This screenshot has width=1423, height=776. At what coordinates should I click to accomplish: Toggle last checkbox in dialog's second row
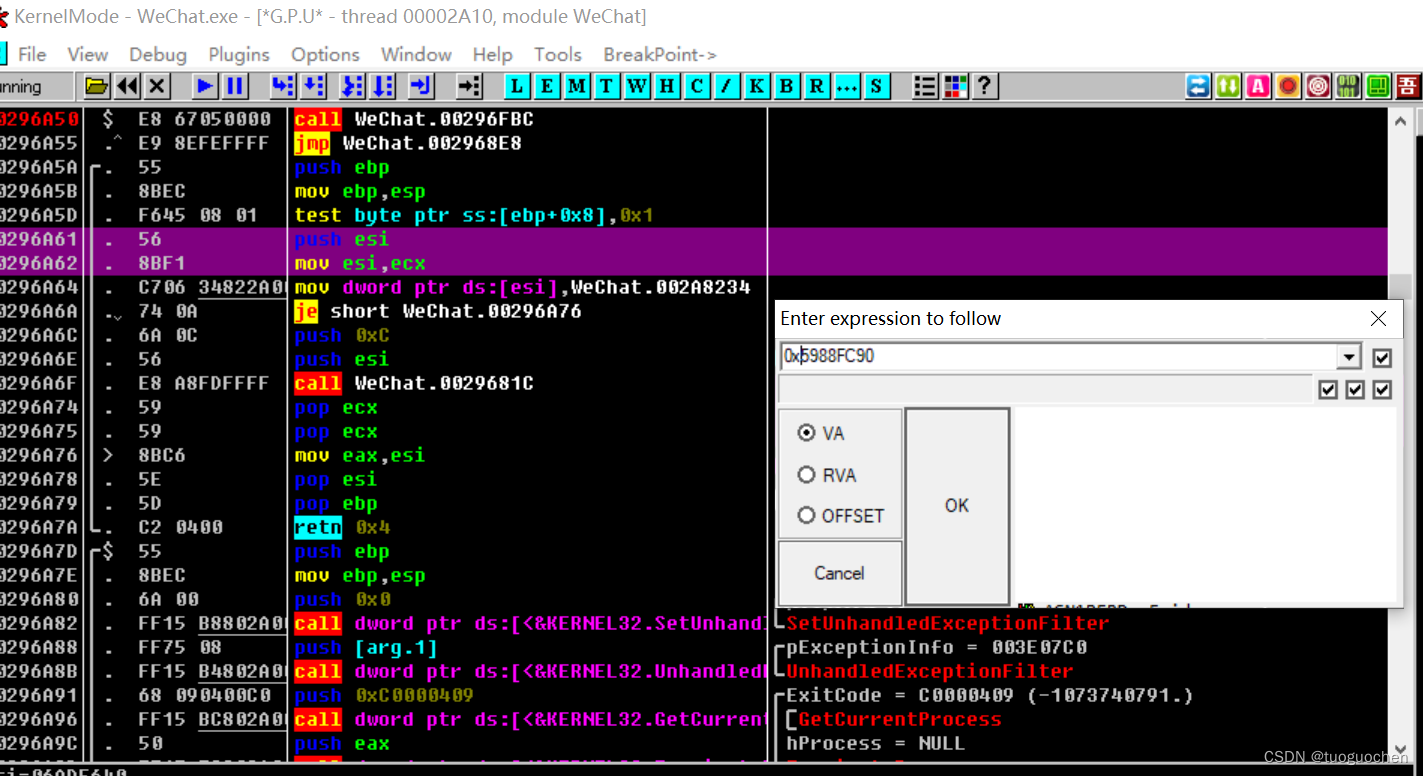pos(1382,389)
